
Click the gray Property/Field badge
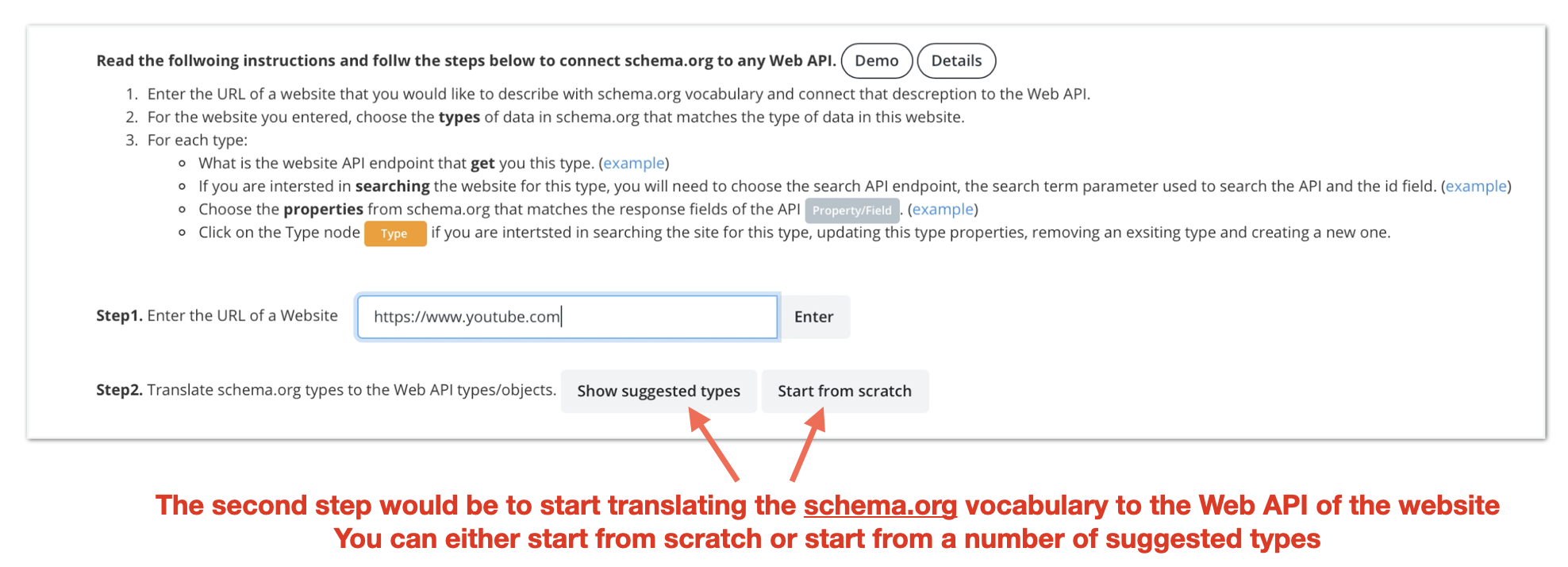tap(851, 210)
